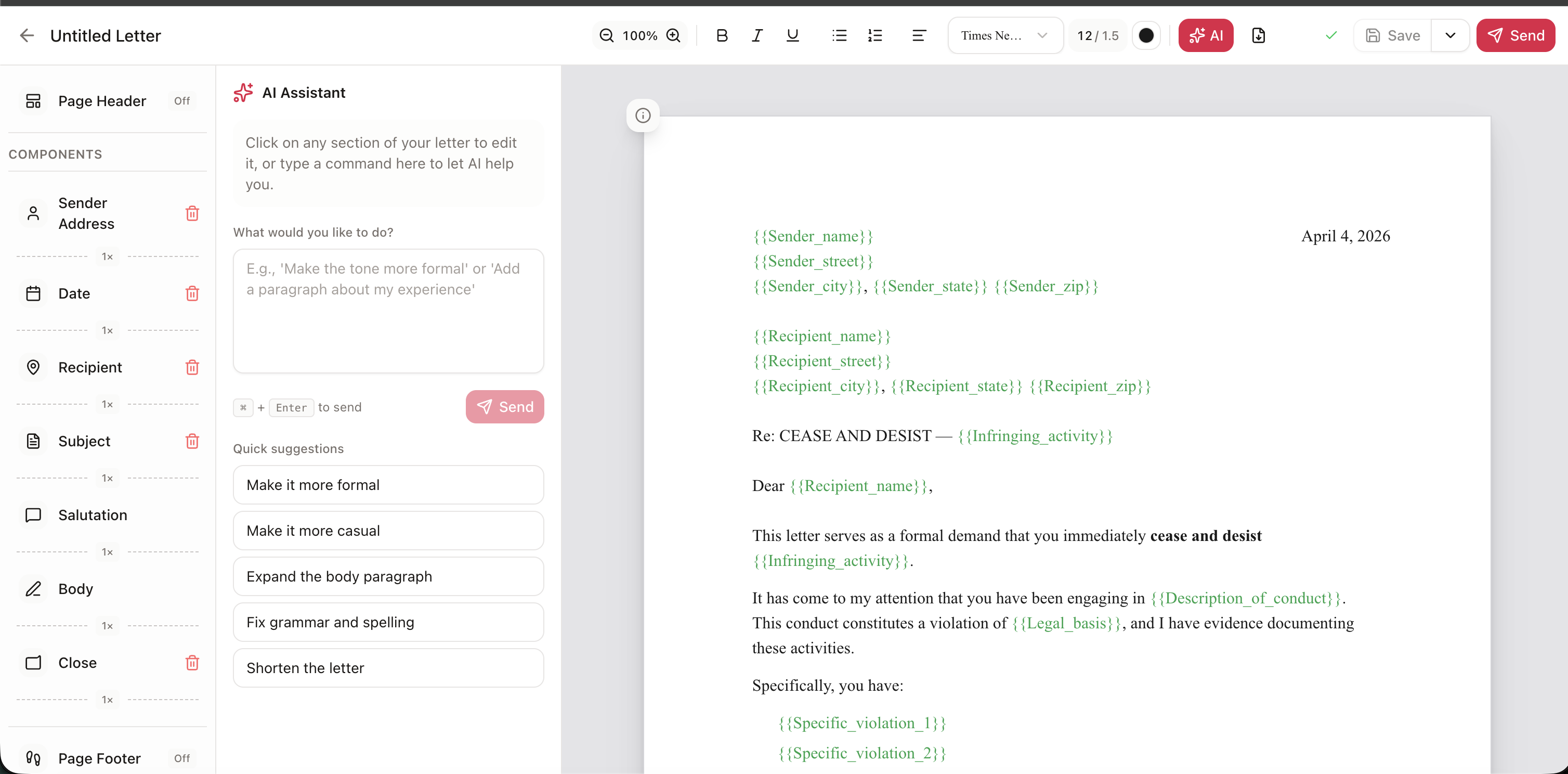Click the AI command input field
Viewport: 1568px width, 774px height.
pos(388,311)
